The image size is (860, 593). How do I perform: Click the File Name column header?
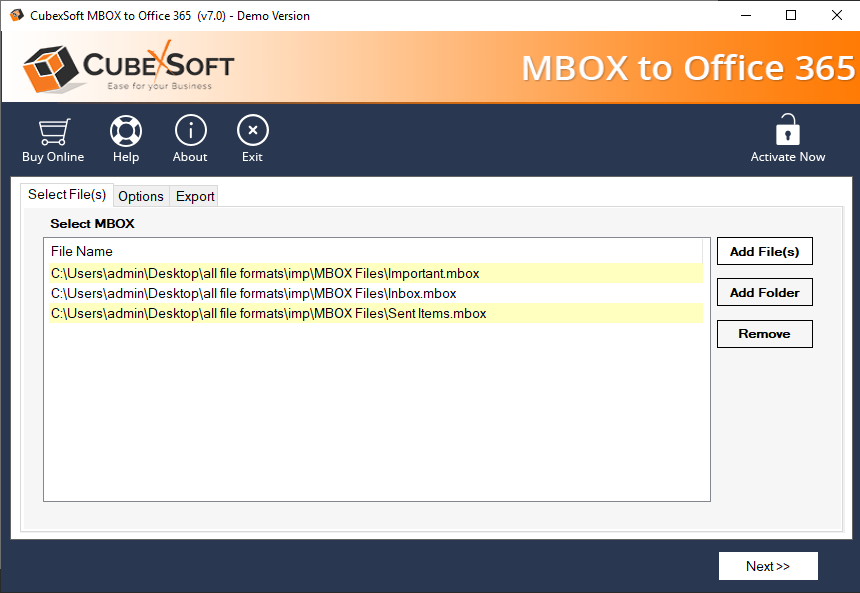[82, 251]
